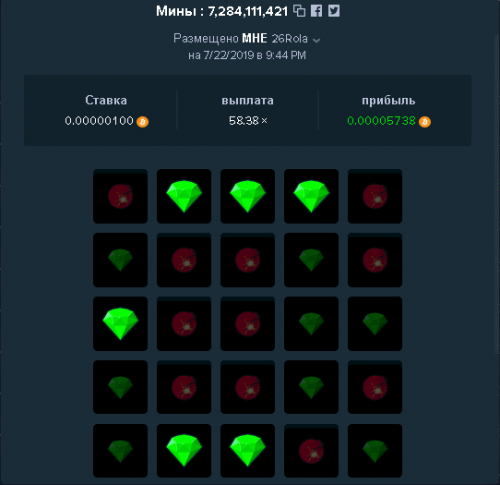Click bright gem in first row, second column
The image size is (500, 485).
184,196
